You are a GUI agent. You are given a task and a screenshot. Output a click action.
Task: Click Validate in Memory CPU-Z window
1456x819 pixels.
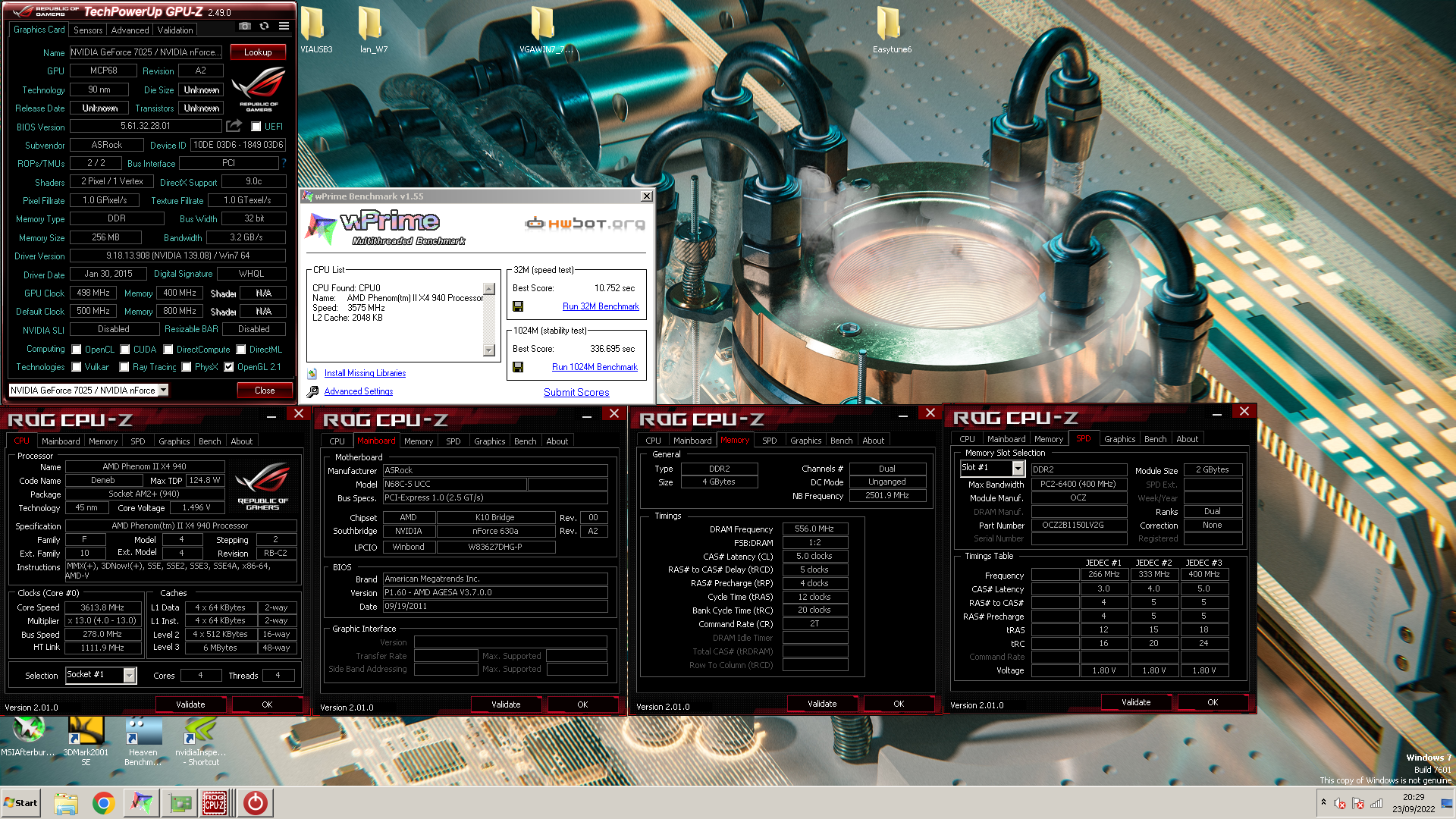pos(822,704)
